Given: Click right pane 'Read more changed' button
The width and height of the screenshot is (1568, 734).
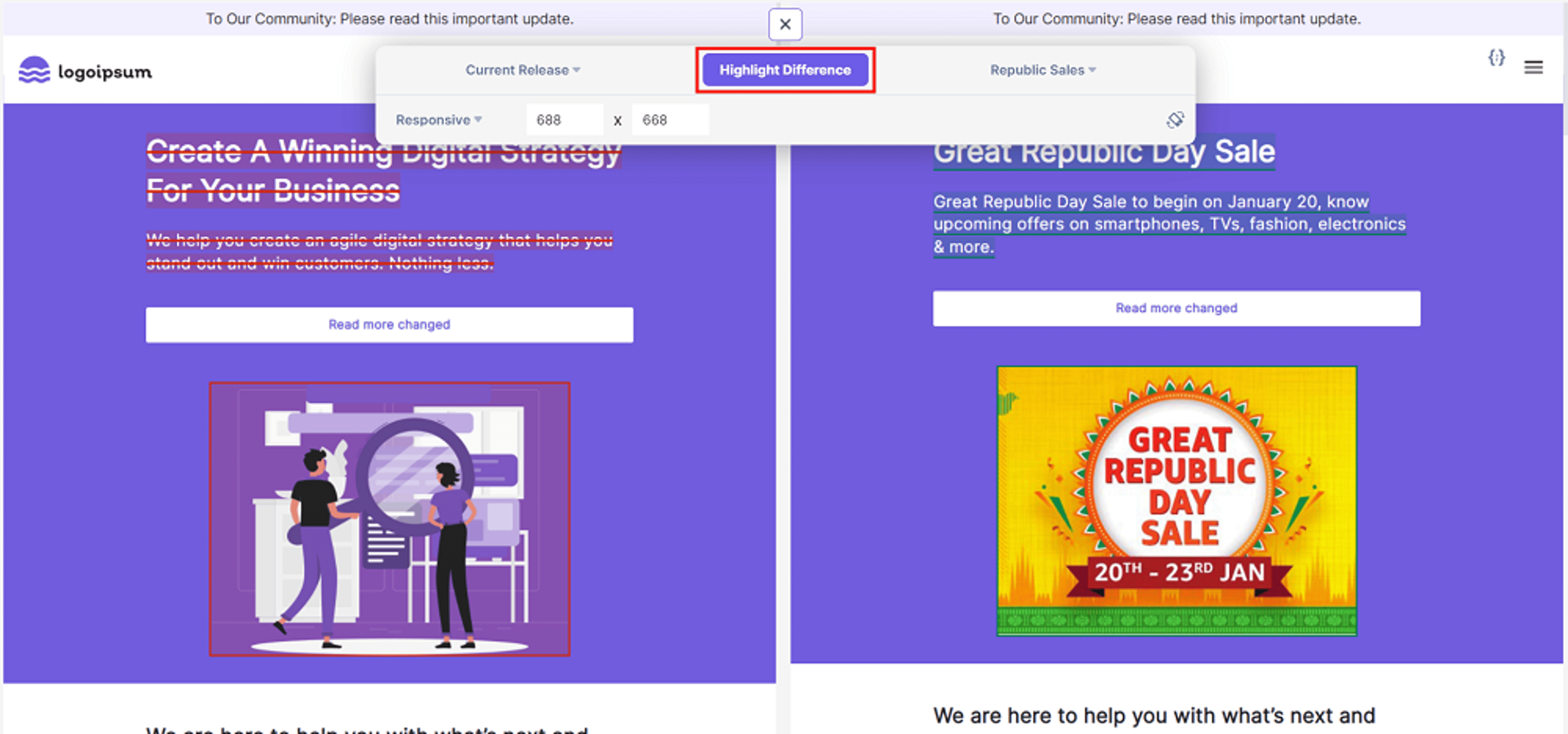Looking at the screenshot, I should tap(1176, 308).
